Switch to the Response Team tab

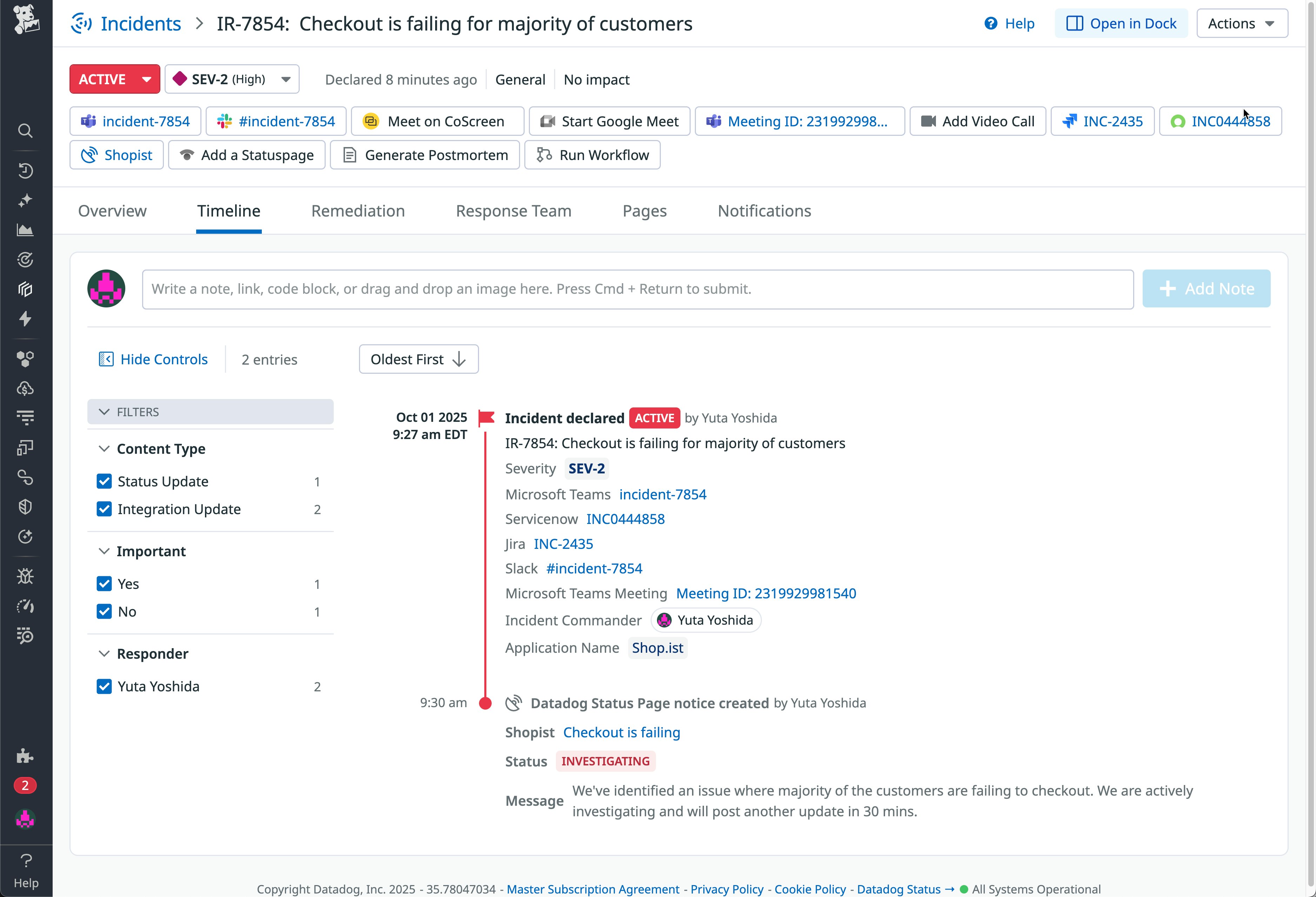513,211
